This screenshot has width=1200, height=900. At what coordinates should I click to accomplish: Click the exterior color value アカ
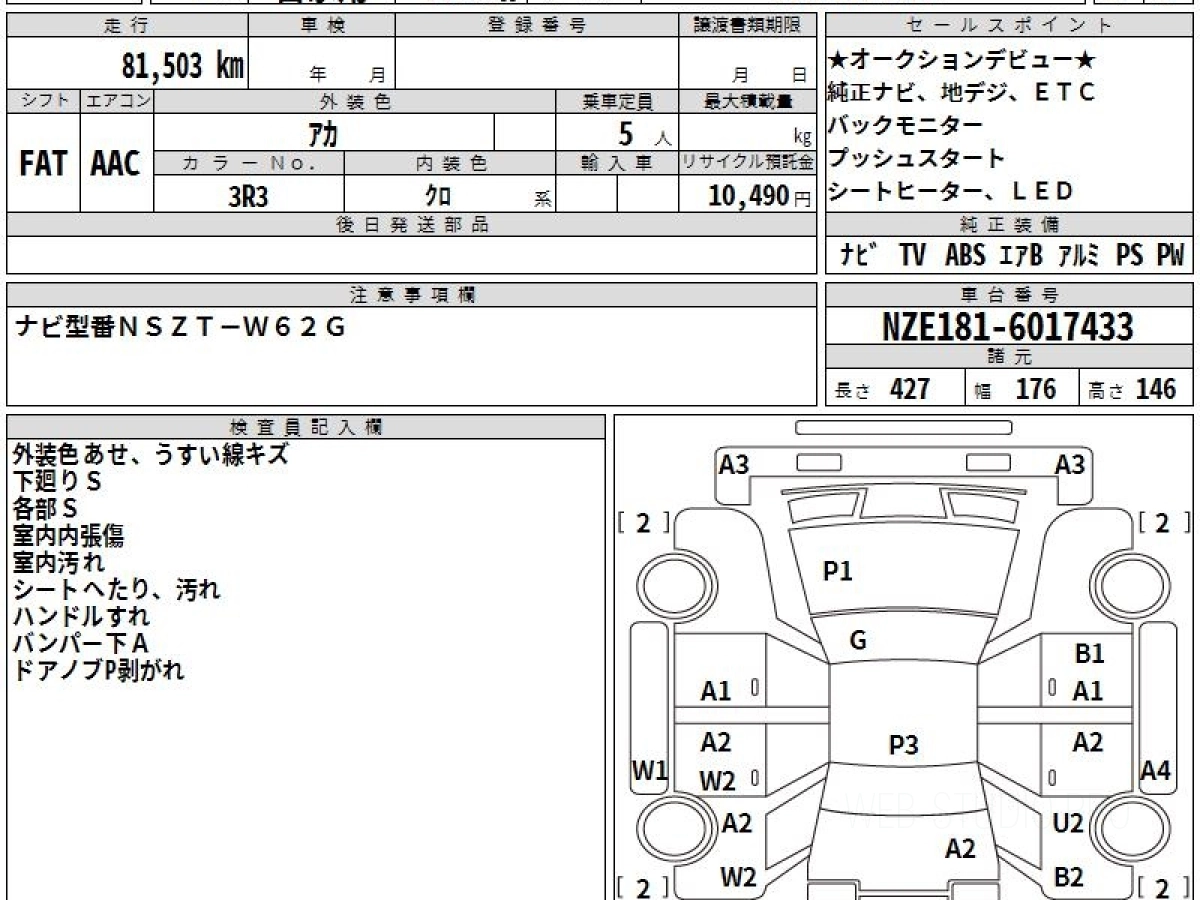324,132
